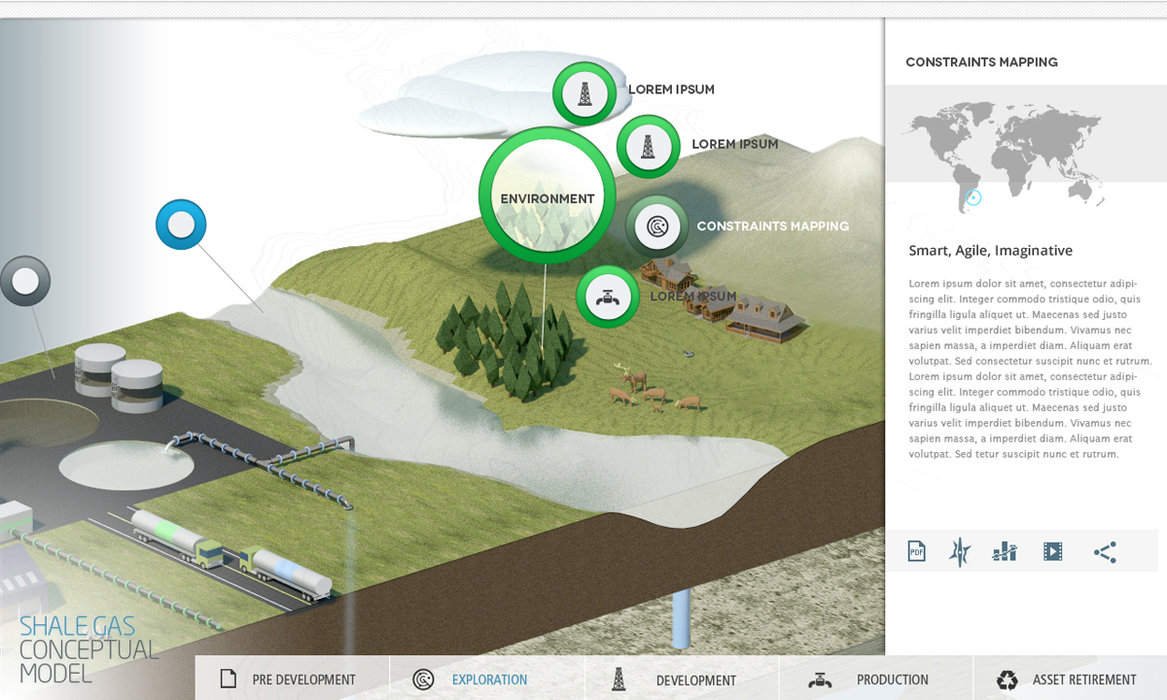Click the share icon

[1104, 551]
